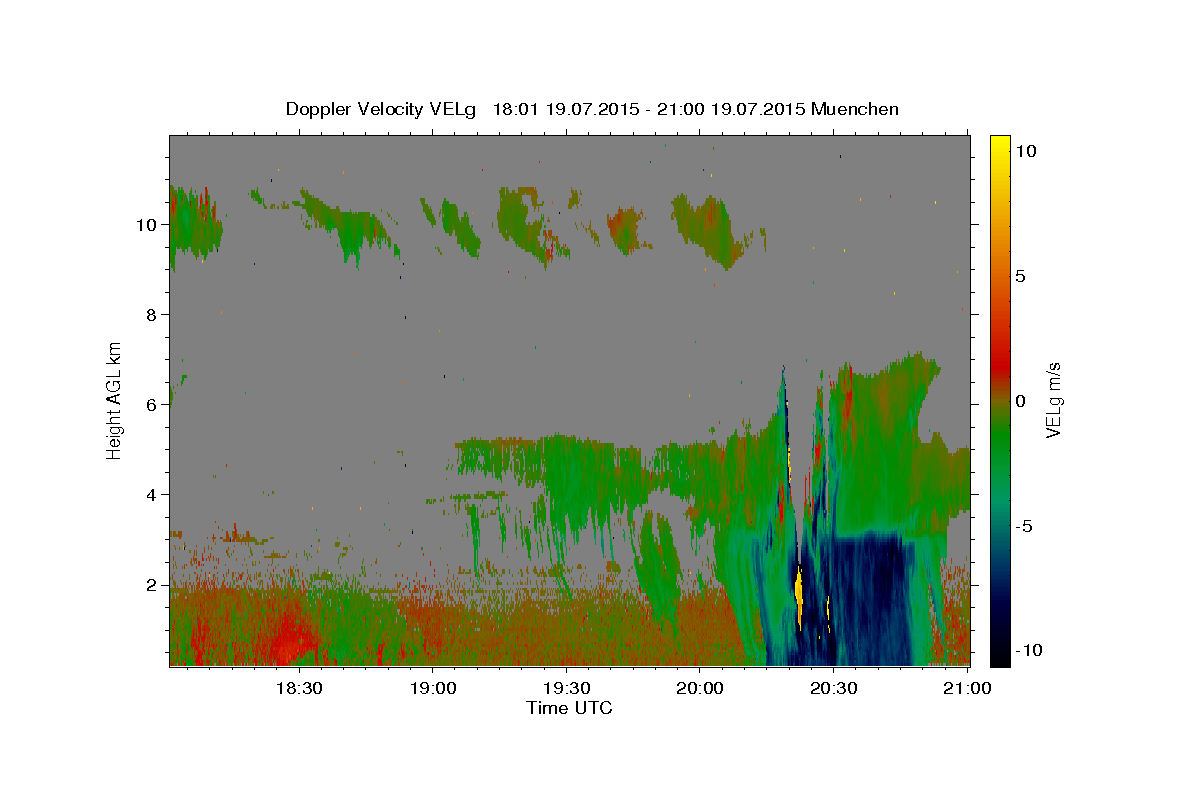1200x800 pixels.
Task: Select the 20:00 time tick label
Action: pos(699,688)
